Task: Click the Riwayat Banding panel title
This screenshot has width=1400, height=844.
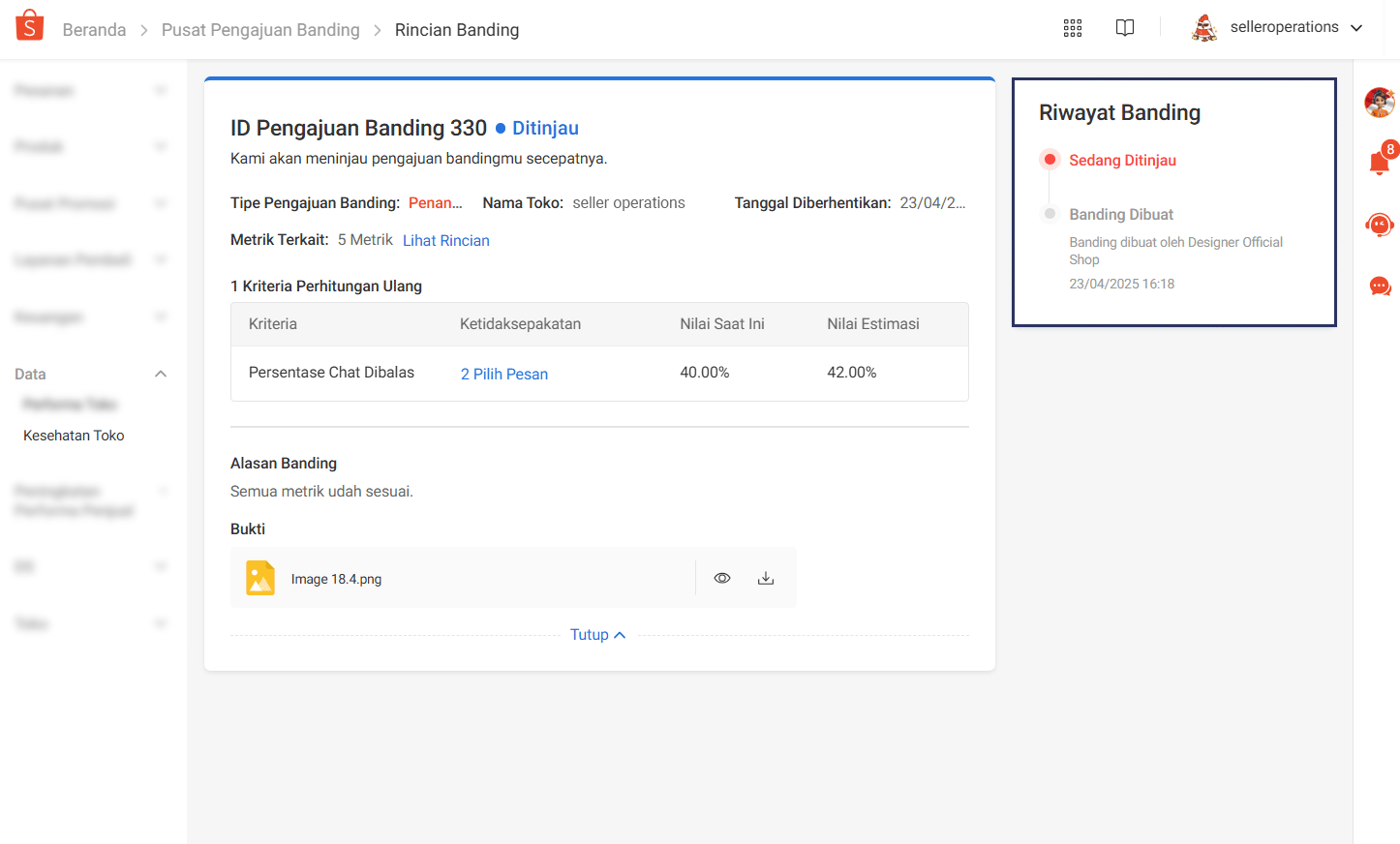Action: [1119, 112]
